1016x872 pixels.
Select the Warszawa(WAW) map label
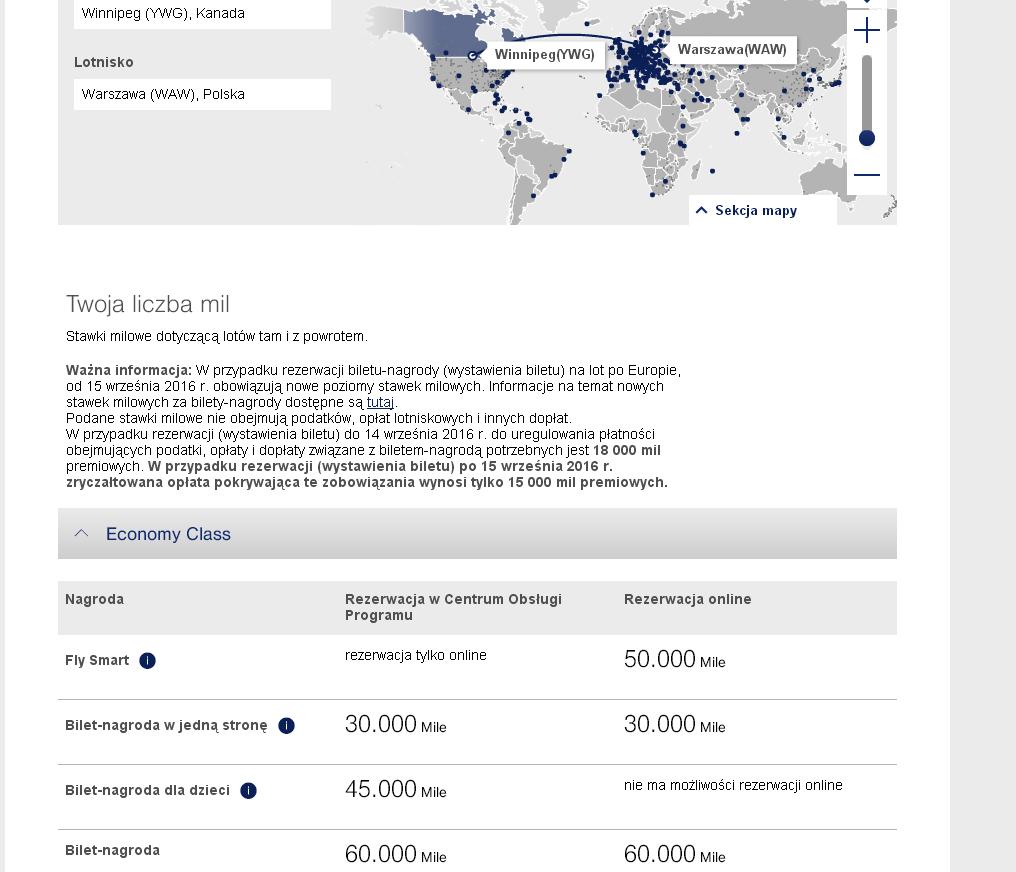click(x=732, y=49)
